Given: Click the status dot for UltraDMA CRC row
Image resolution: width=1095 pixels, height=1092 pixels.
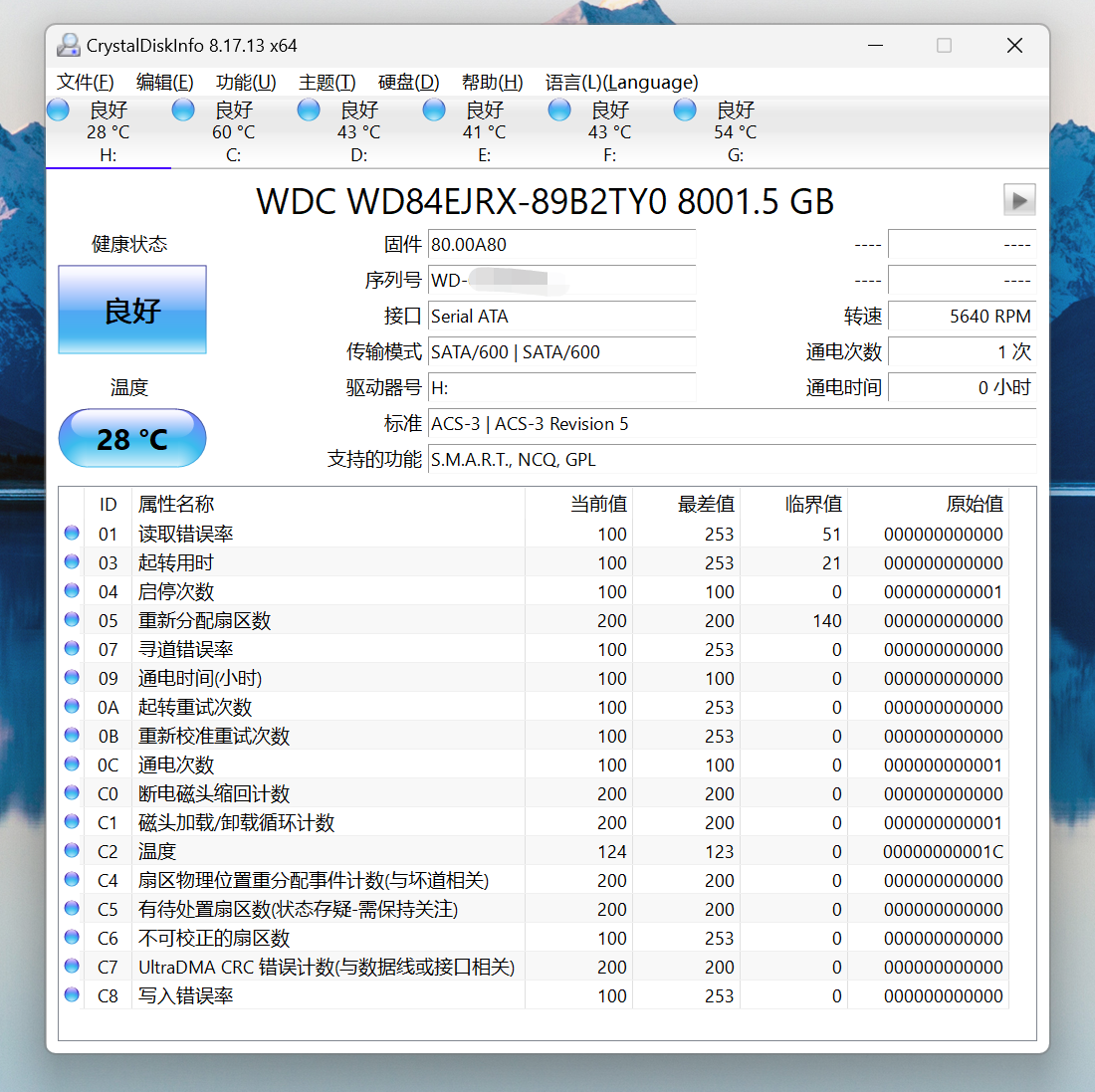Looking at the screenshot, I should point(72,966).
